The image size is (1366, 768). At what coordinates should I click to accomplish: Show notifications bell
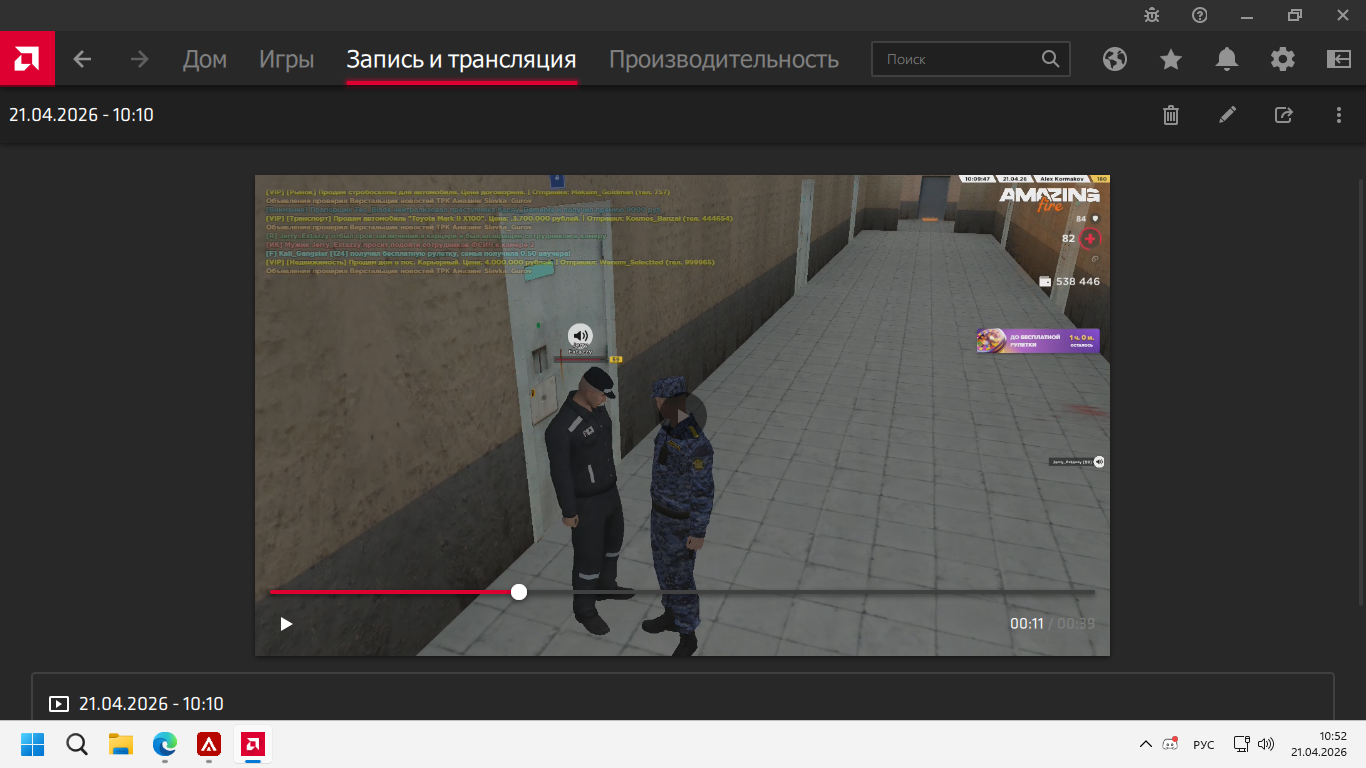tap(1227, 59)
